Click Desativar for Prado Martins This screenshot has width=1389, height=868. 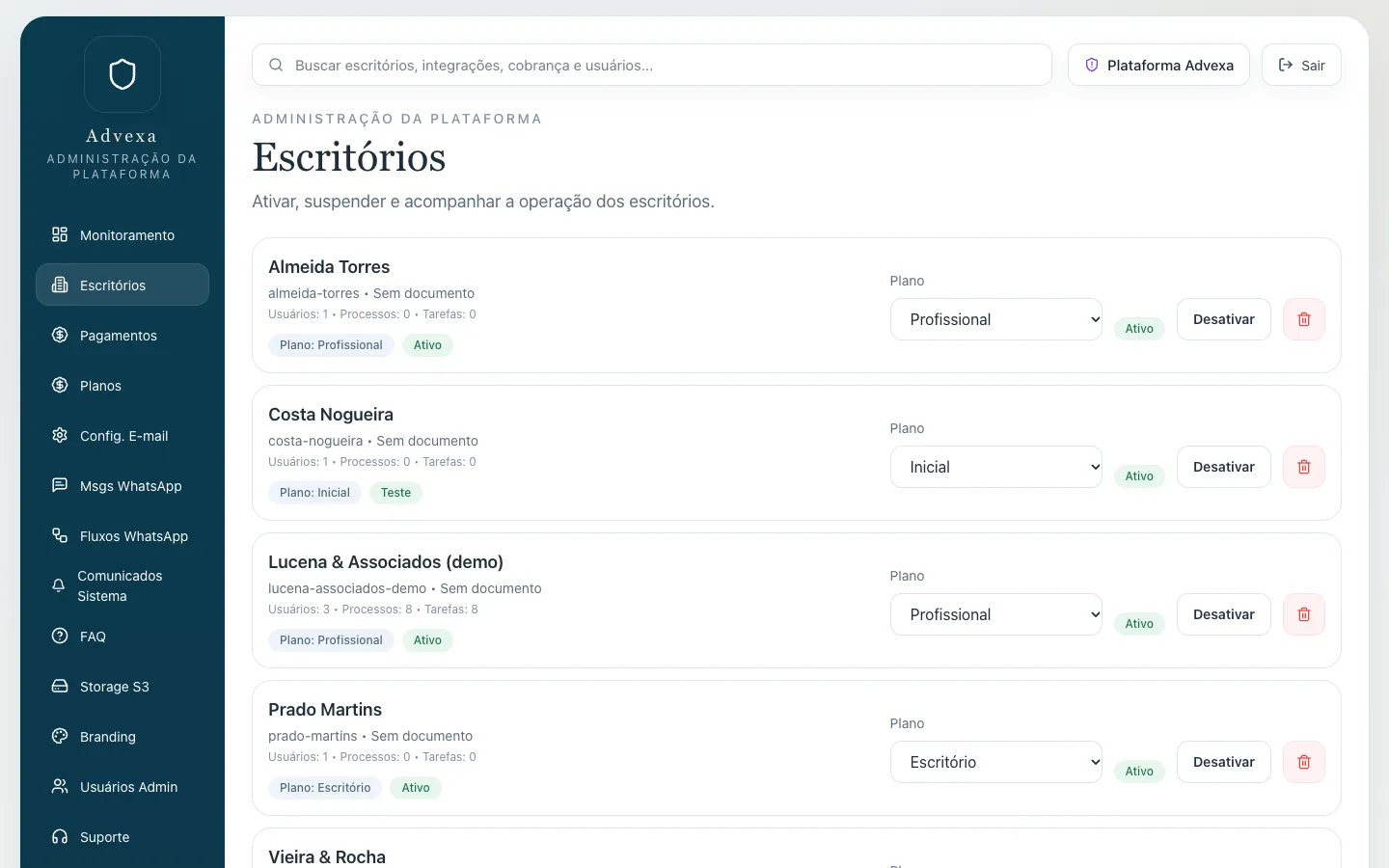(x=1224, y=762)
